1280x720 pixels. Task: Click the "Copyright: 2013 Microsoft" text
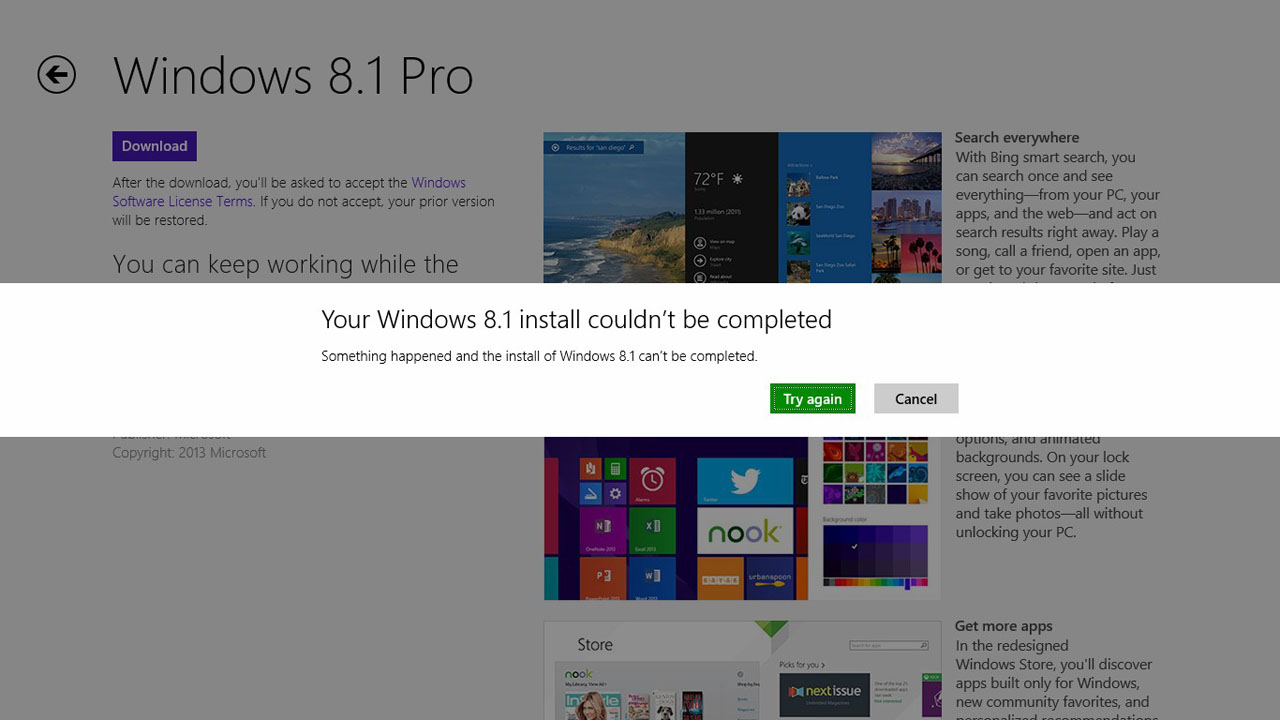coord(189,453)
